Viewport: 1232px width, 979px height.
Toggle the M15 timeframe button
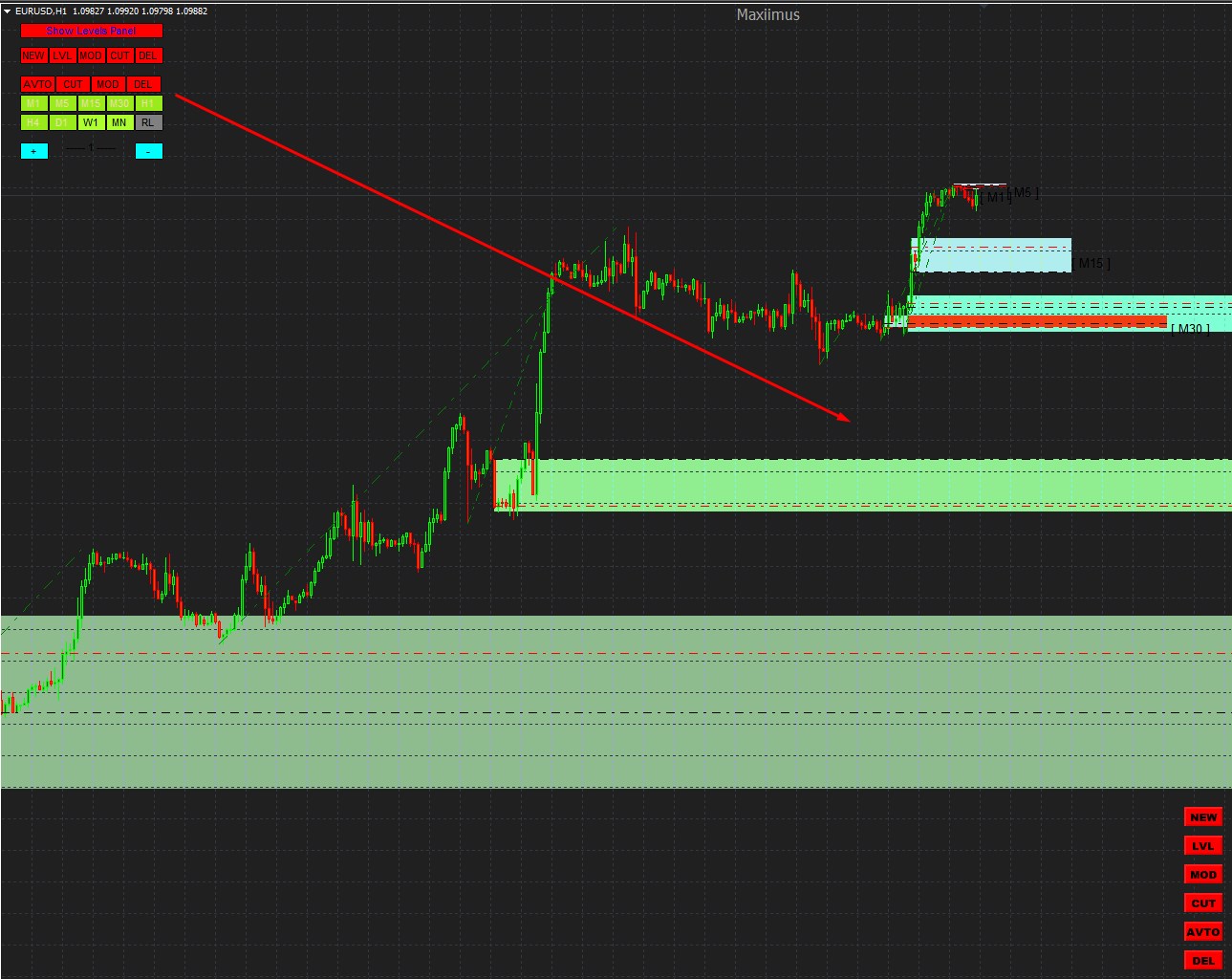coord(91,103)
